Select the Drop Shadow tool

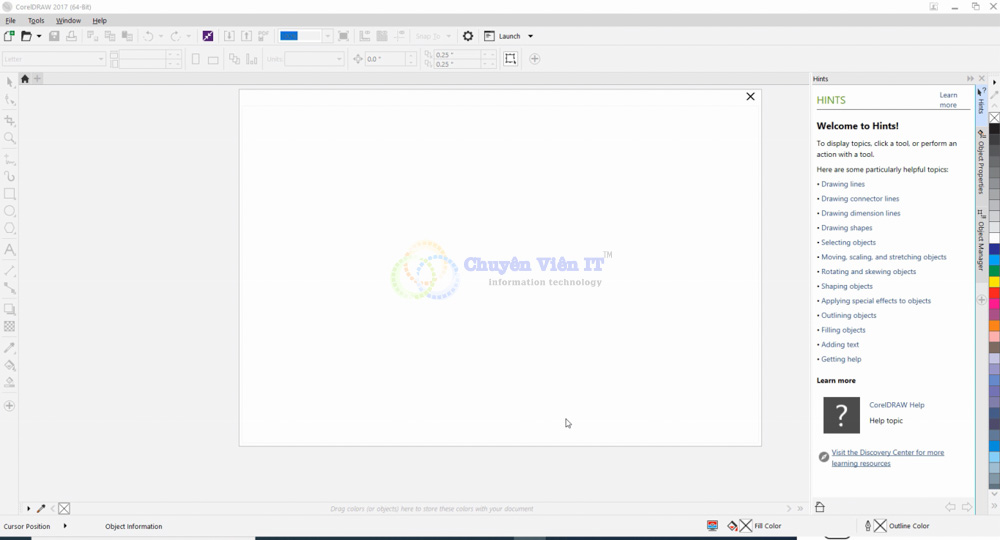click(x=10, y=309)
